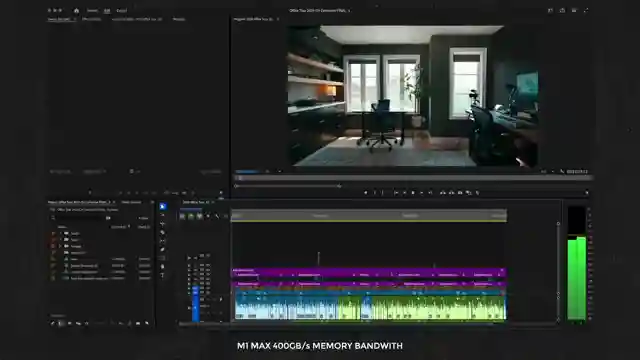Toggle Snap in the timeline
The height and width of the screenshot is (360, 640).
[x=191, y=216]
